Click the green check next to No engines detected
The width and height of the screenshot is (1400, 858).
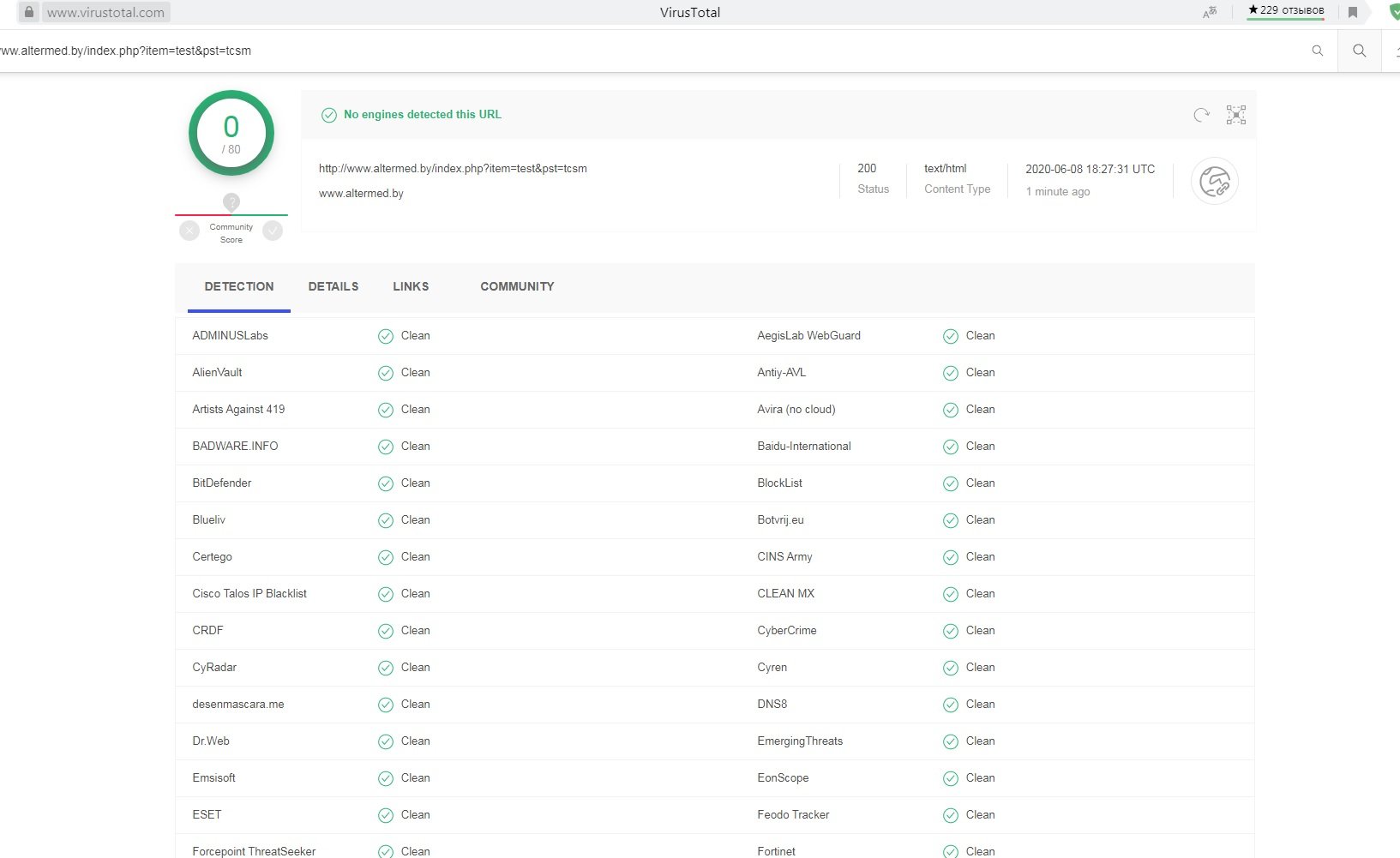pos(329,115)
